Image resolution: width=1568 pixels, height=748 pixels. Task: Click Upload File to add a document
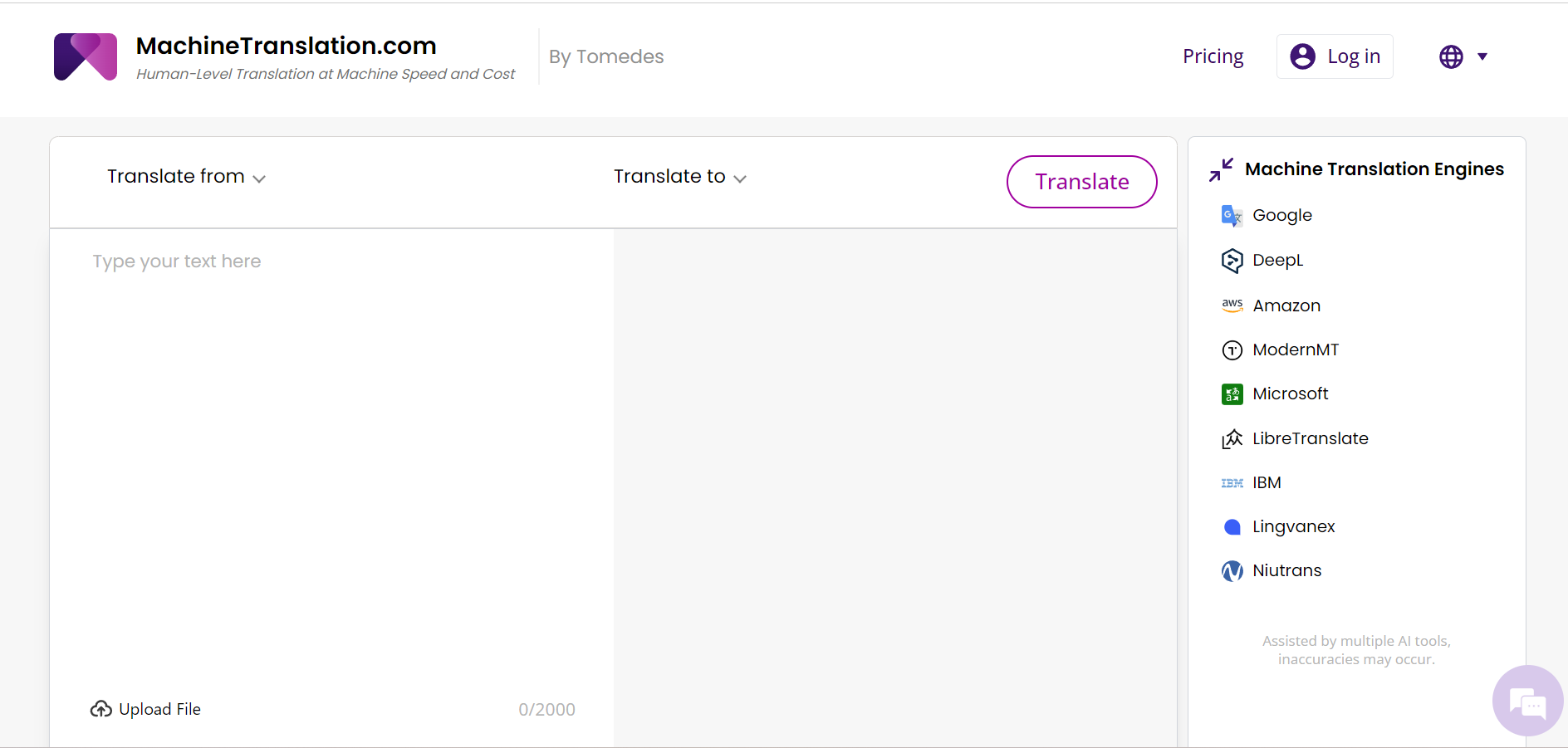(x=145, y=708)
